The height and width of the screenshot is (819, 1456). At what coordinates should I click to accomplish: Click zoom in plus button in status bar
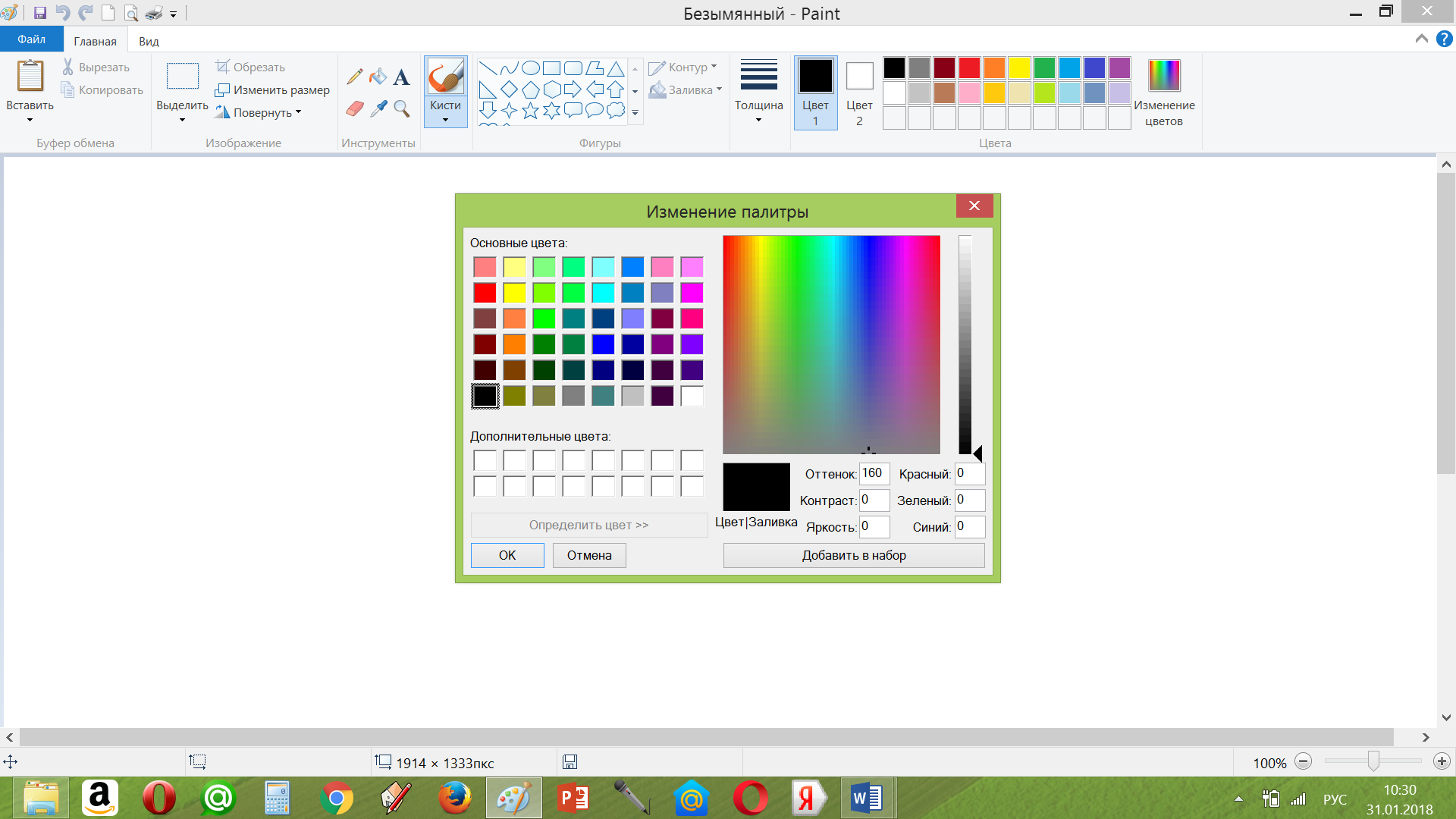tap(1442, 761)
